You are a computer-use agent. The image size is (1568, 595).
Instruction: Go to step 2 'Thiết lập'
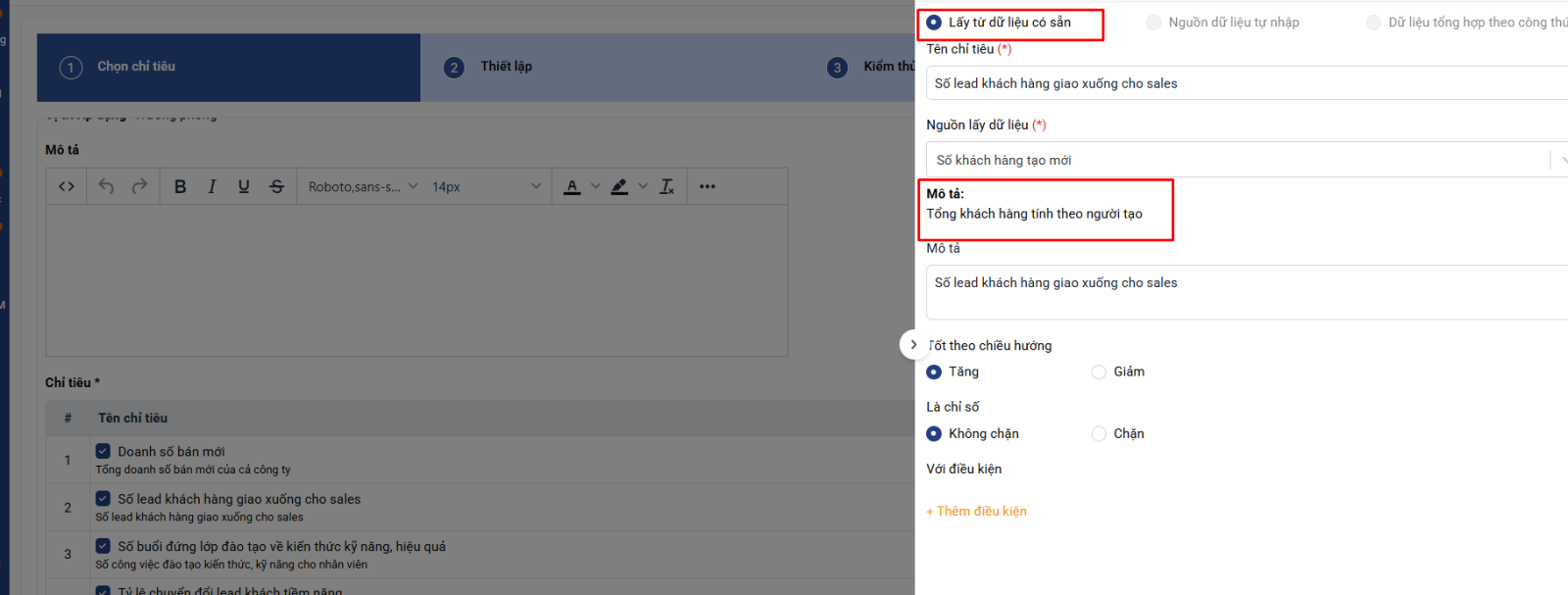click(506, 67)
